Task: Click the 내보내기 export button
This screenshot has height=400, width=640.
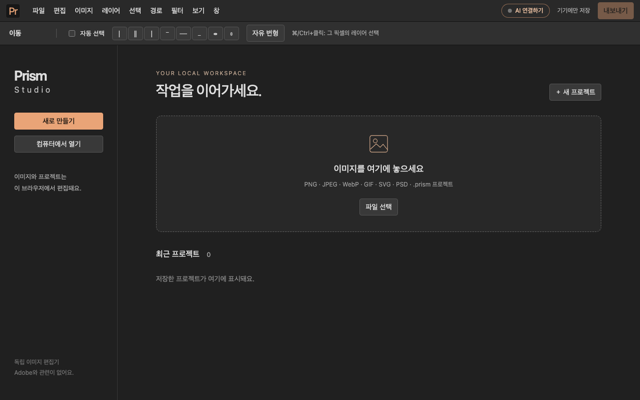Action: [x=616, y=11]
